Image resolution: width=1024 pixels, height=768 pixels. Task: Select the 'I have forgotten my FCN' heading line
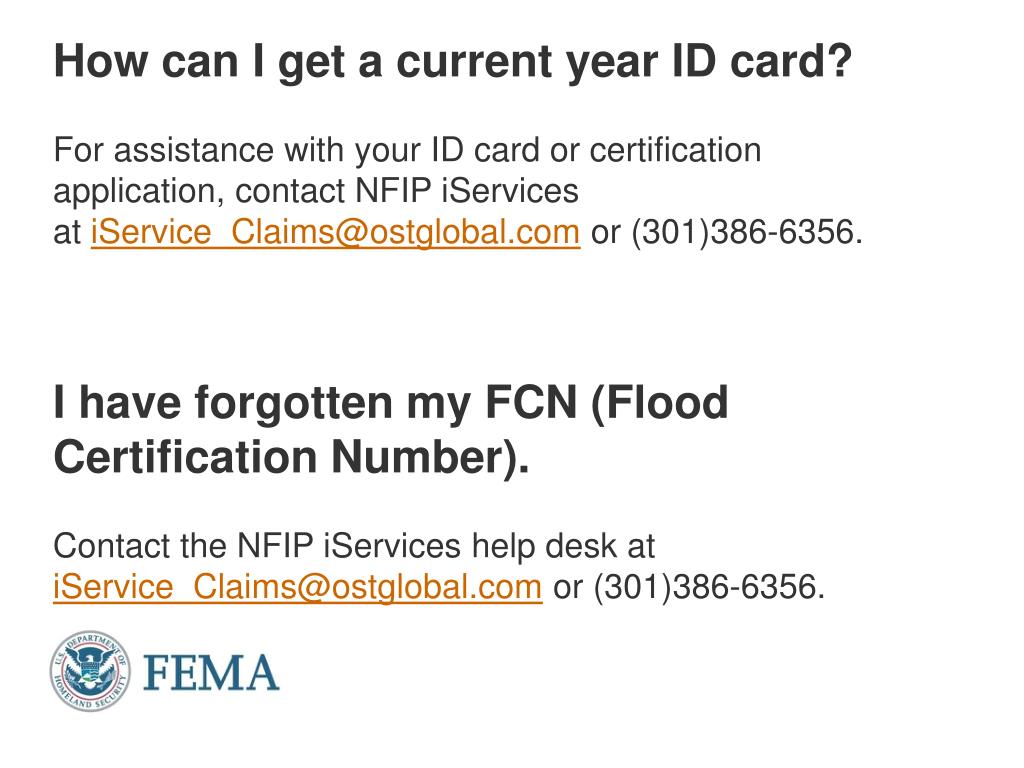[391, 402]
